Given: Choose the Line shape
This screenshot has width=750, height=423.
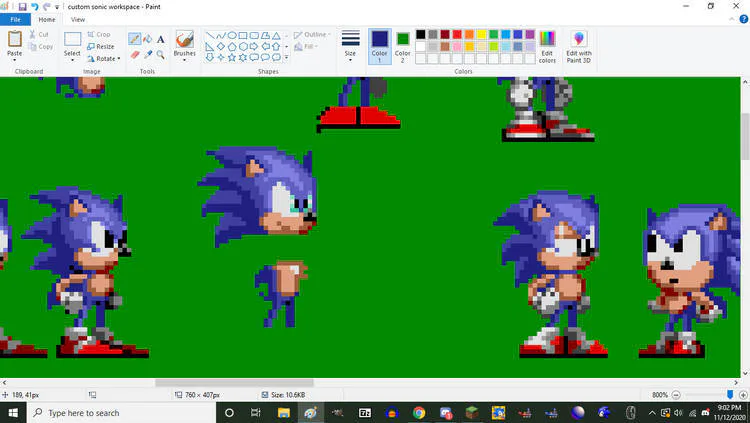Looking at the screenshot, I should 210,35.
